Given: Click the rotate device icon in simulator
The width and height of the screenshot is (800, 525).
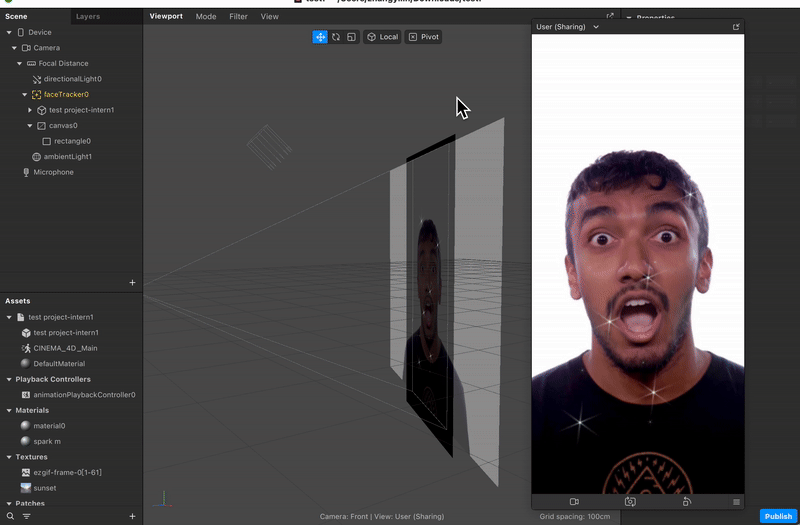Looking at the screenshot, I should (x=687, y=502).
